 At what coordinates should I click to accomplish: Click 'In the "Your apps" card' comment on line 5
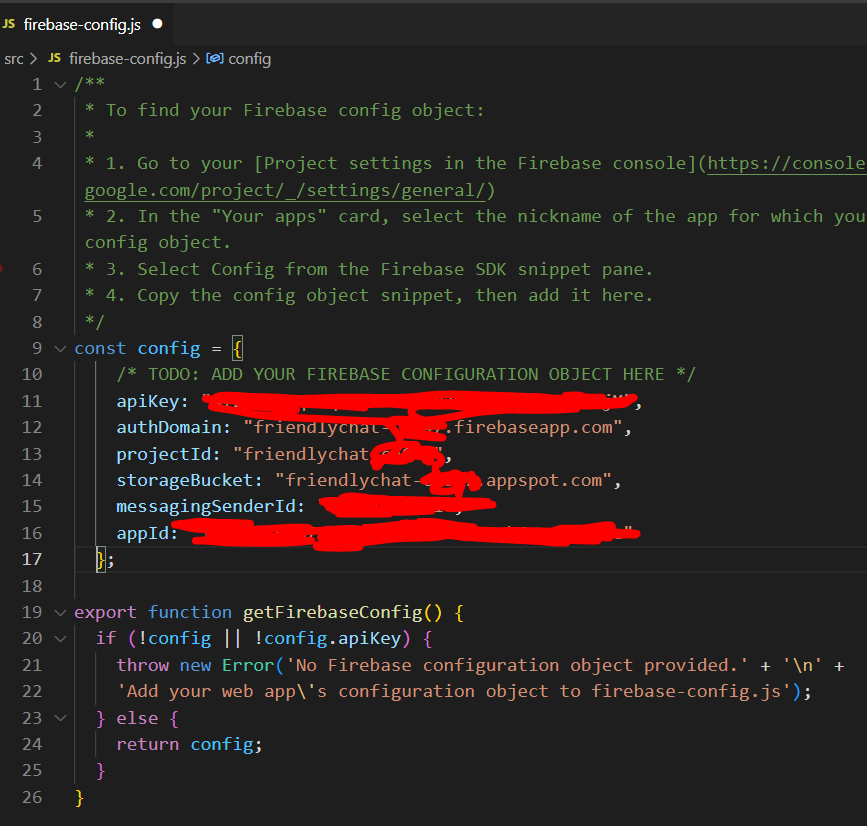point(264,216)
